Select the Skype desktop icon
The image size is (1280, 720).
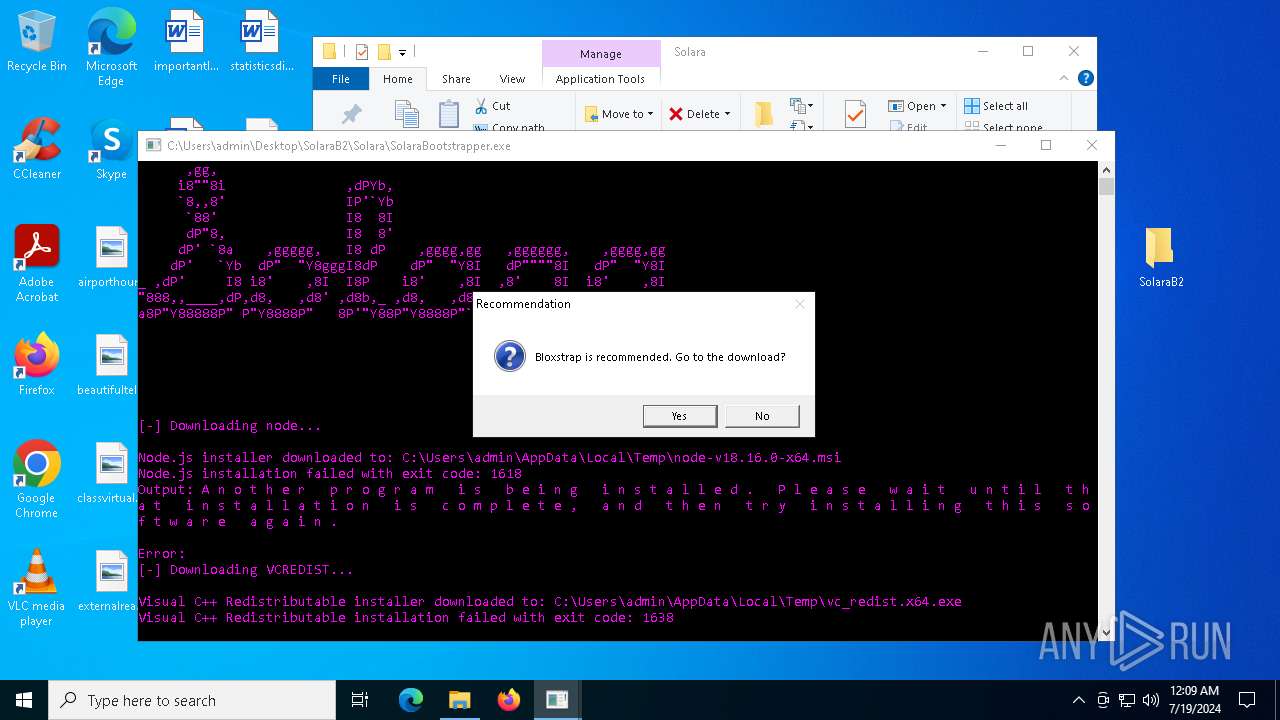[x=111, y=149]
